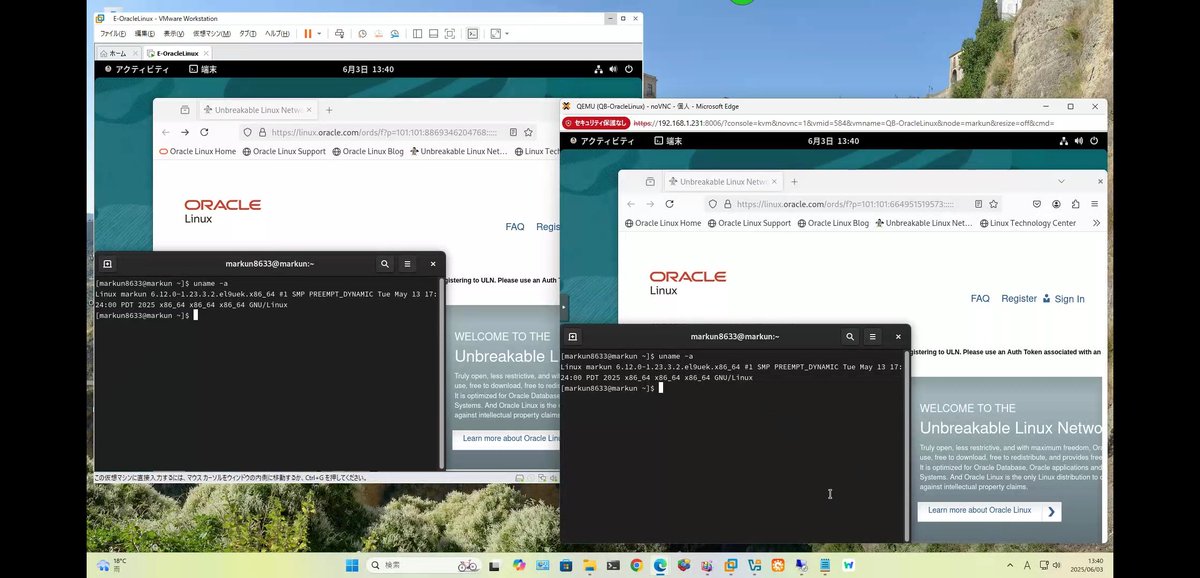
Task: Open the タブ menu in VMware Workstation
Action: 247,34
